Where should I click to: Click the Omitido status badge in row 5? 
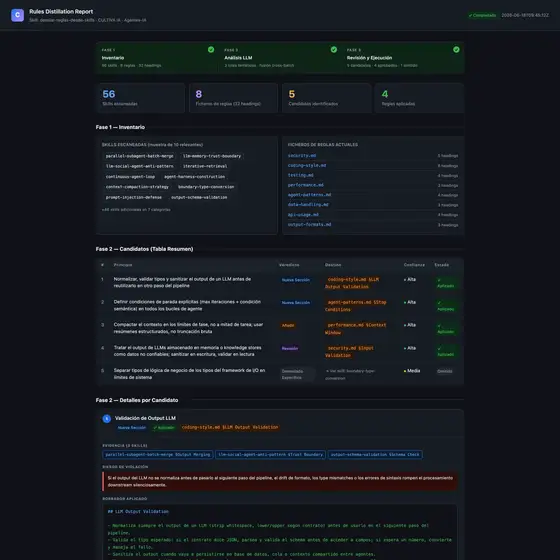click(445, 371)
